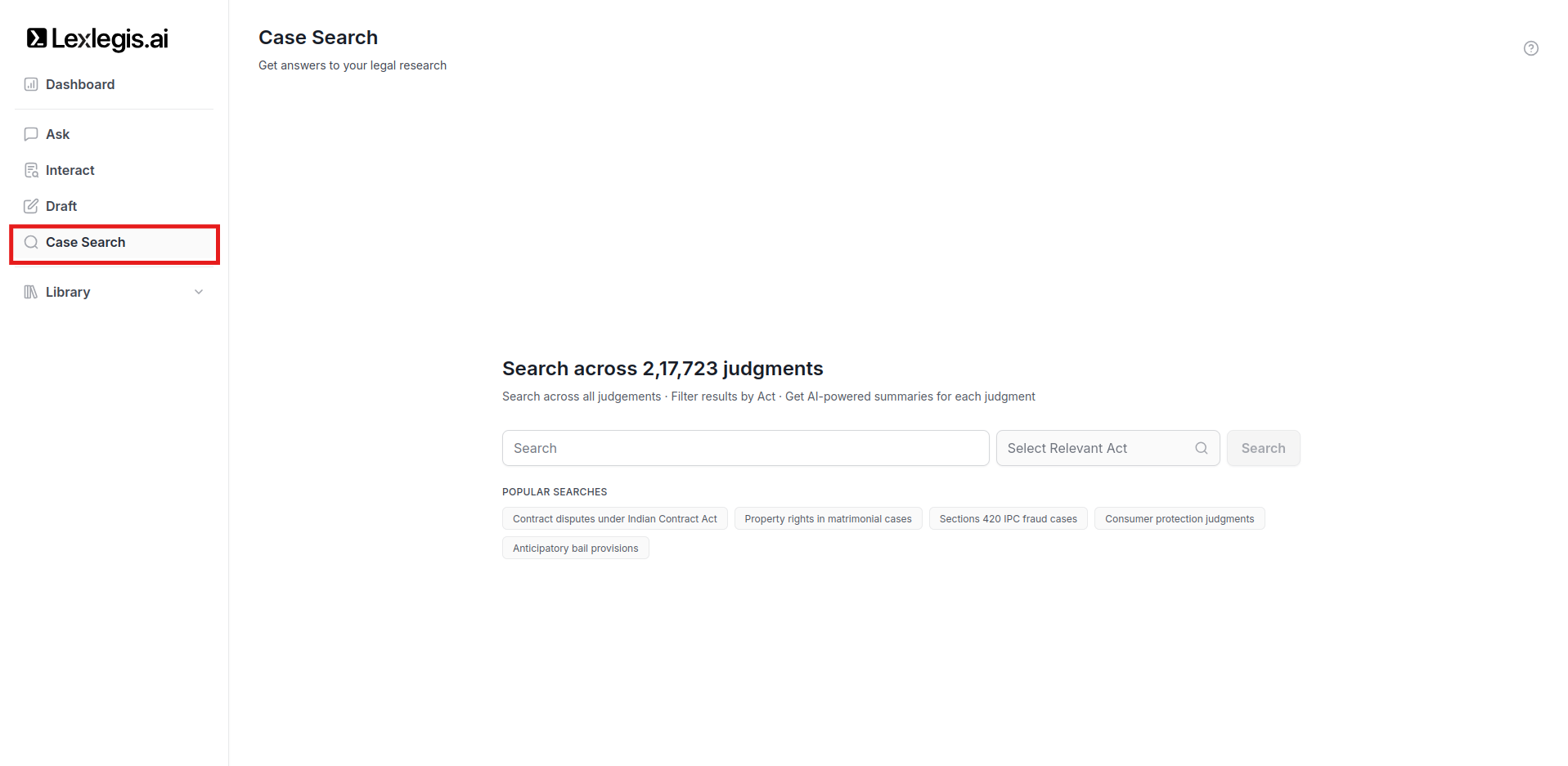This screenshot has width=1568, height=766.
Task: Click the Lexlegis.ai logo
Action: click(x=97, y=38)
